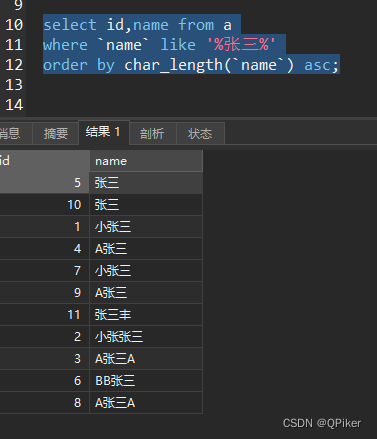This screenshot has height=439, width=377.
Task: Select name cell 小张三 in row id 1
Action: 146,227
